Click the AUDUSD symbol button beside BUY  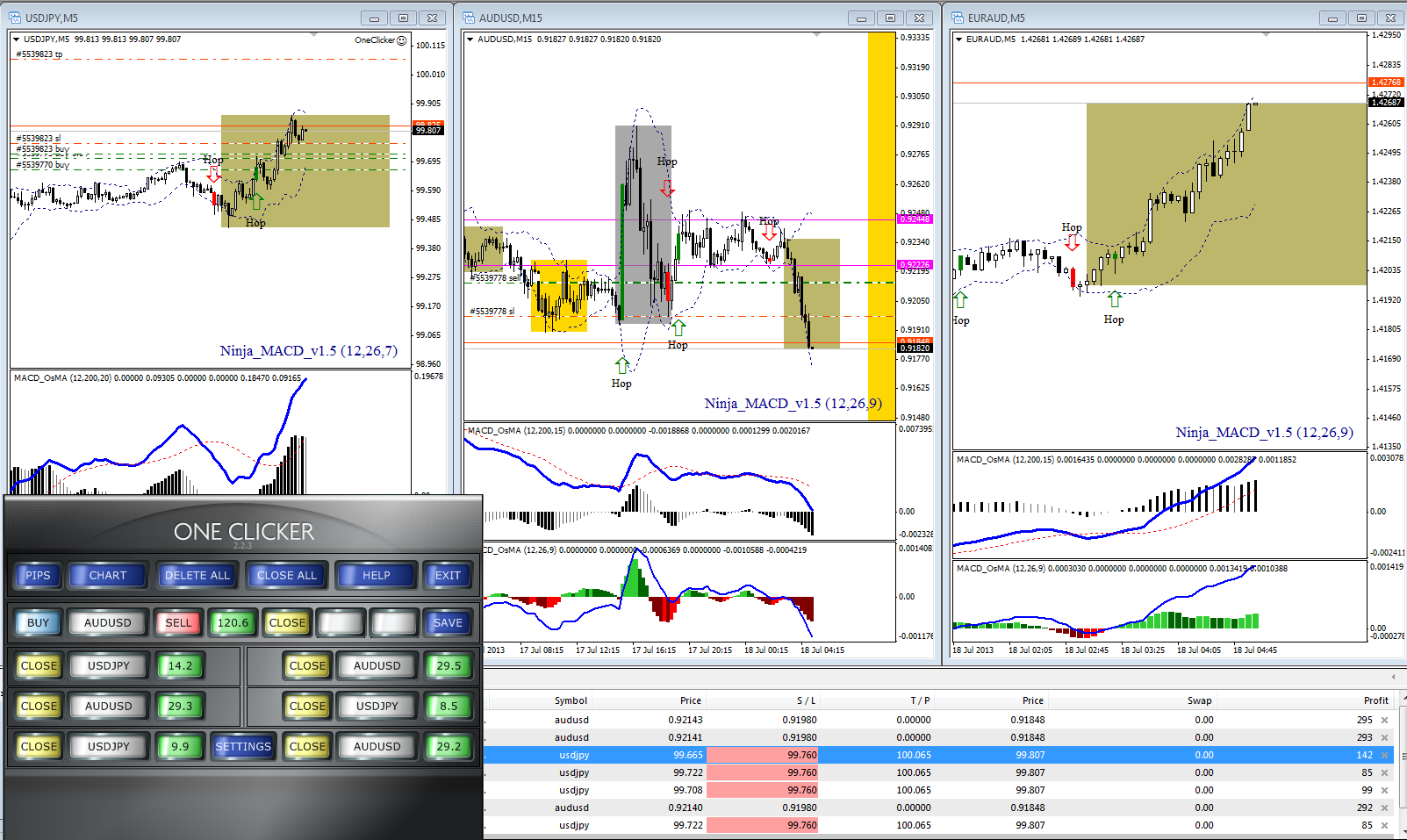click(x=108, y=623)
